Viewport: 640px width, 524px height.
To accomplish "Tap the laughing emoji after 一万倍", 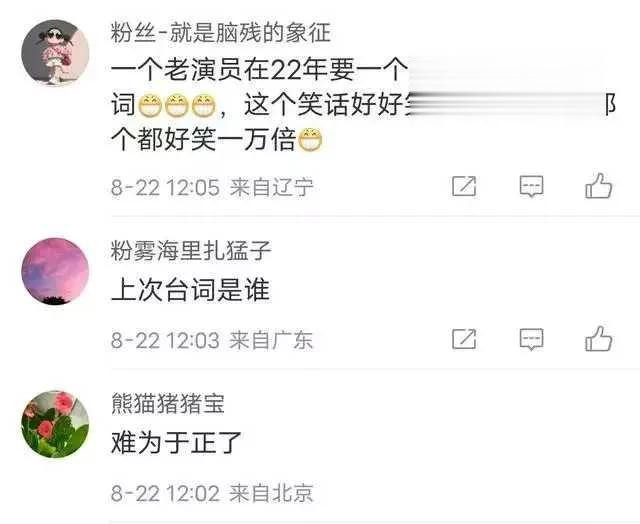I will point(310,140).
